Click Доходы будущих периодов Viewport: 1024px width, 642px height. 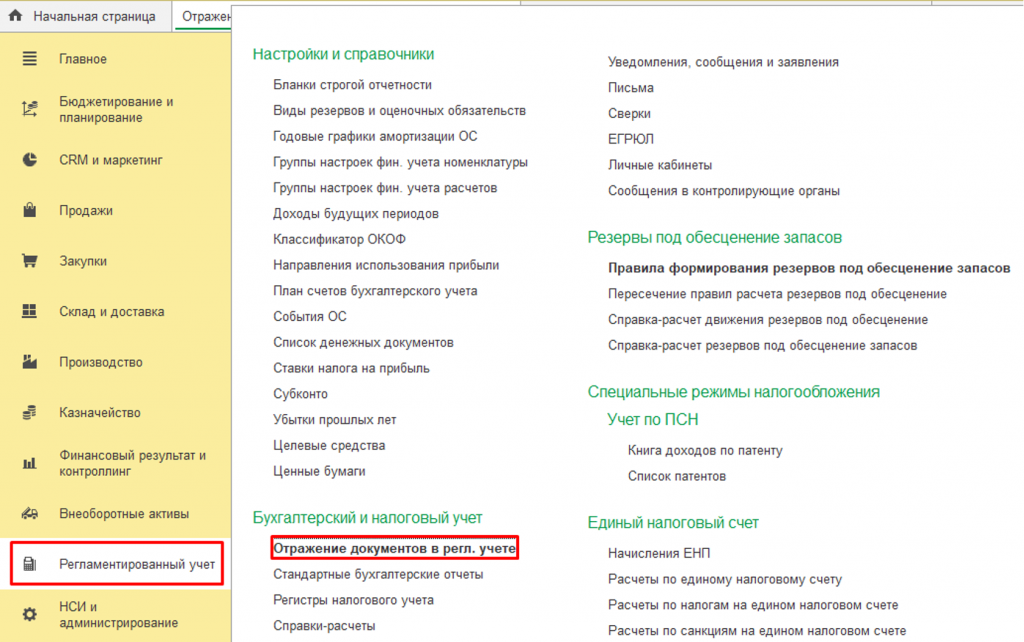pos(356,214)
